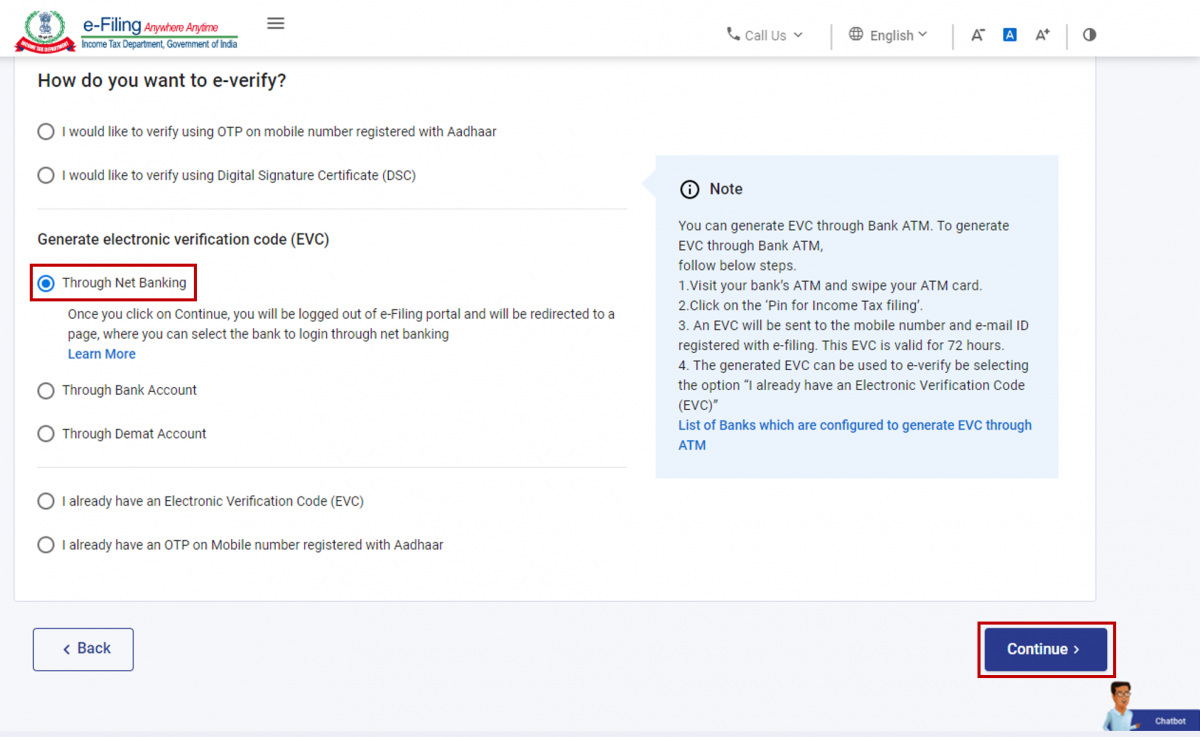Select Digital Signature Certificate verification option
This screenshot has height=737, width=1200.
click(x=45, y=175)
